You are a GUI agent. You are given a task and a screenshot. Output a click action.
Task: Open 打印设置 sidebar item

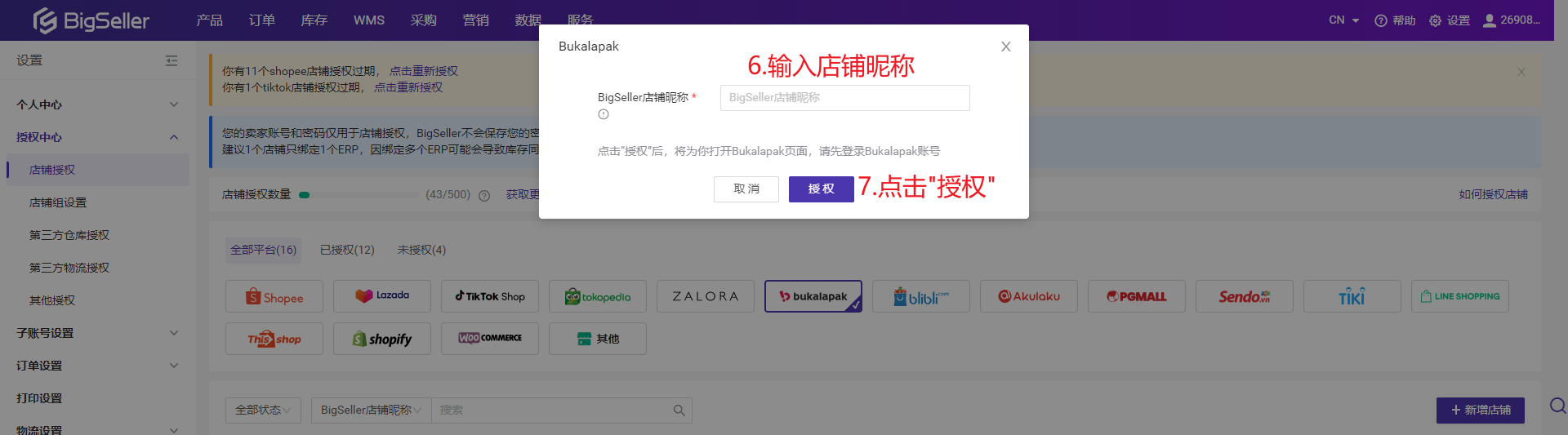(x=98, y=398)
